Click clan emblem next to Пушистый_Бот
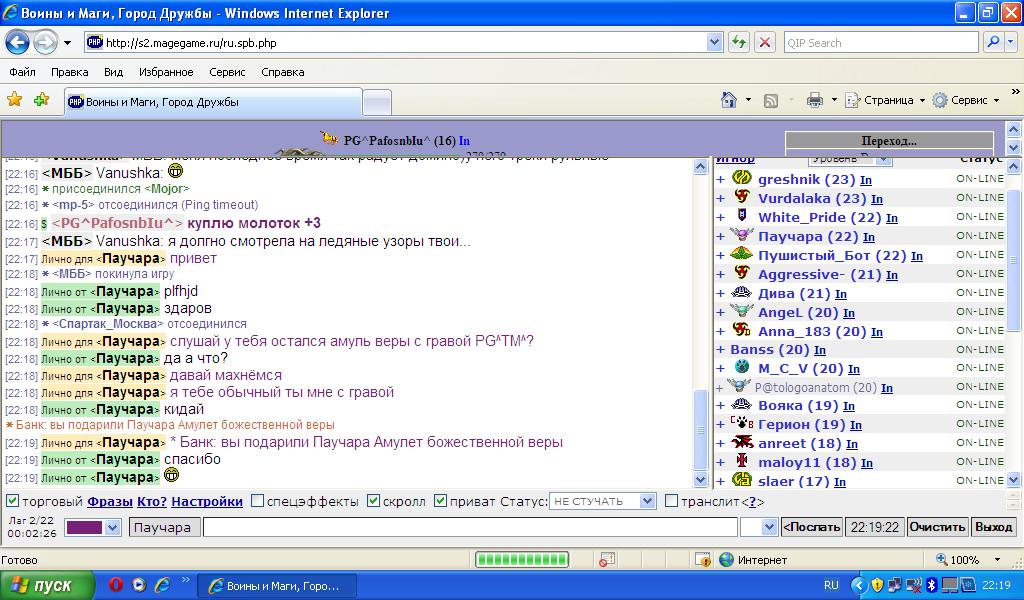Screen dimensions: 1024x600 tap(741, 253)
